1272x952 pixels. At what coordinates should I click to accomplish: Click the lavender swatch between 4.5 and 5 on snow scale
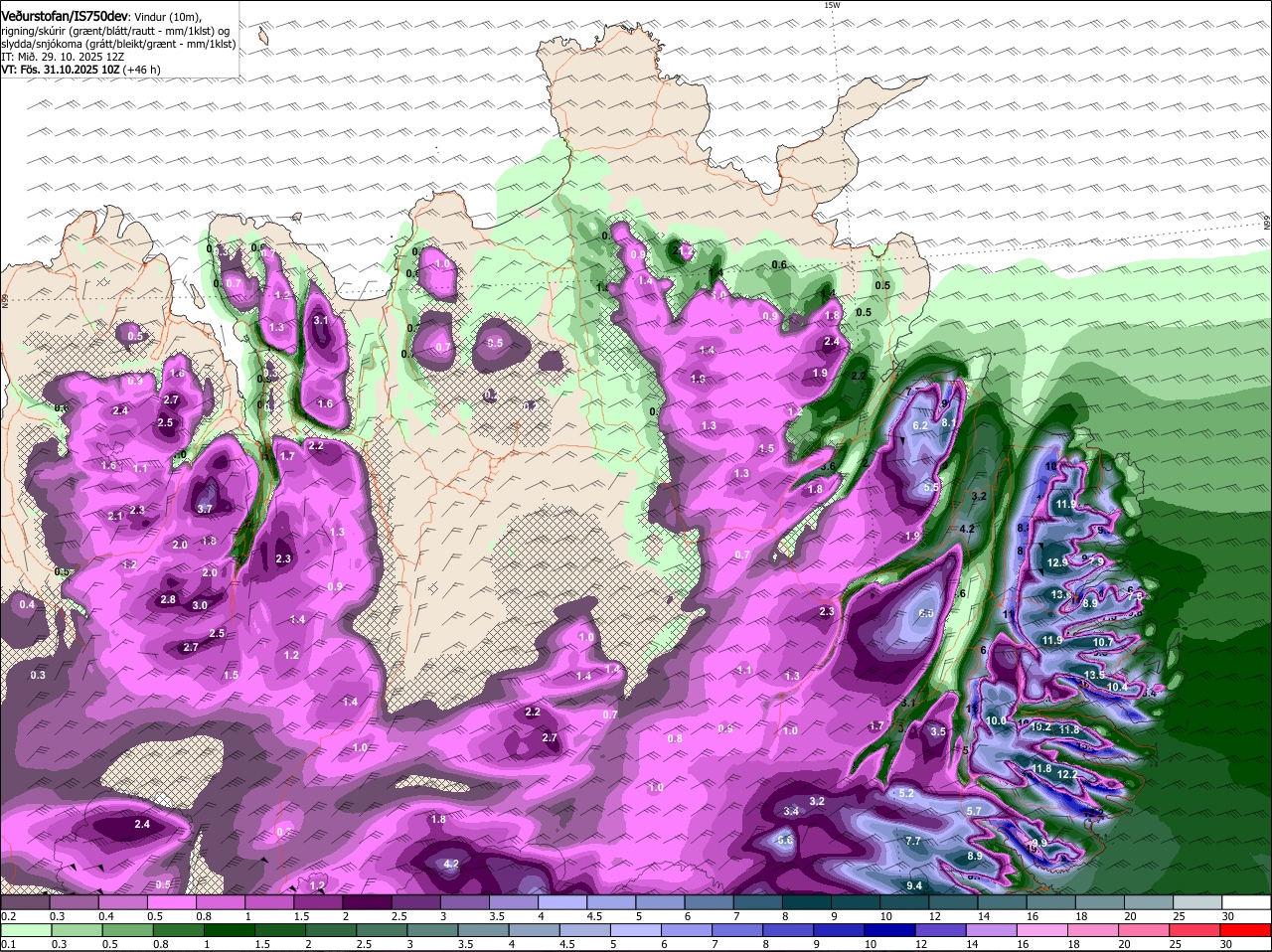(612, 902)
